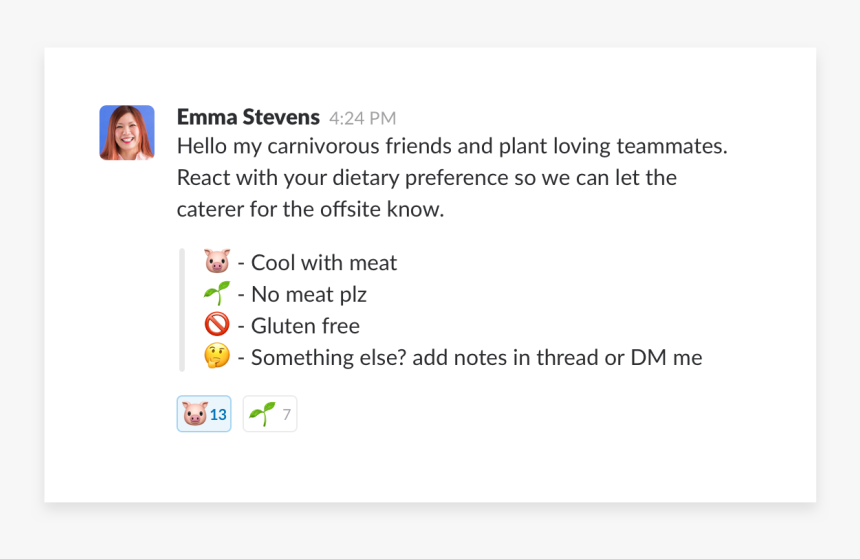Click the seedling icon inside the reaction button
Screen dimensions: 860x559
tap(262, 414)
